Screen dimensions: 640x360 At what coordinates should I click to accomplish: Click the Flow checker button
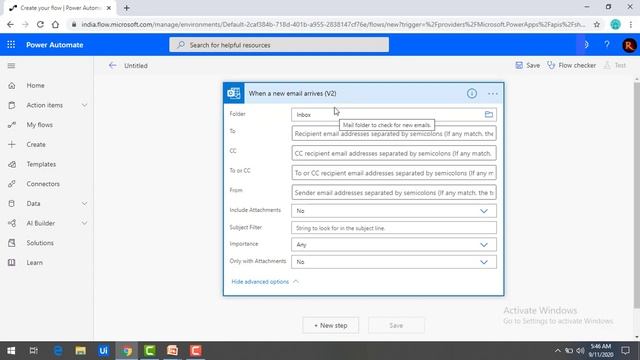pyautogui.click(x=571, y=65)
